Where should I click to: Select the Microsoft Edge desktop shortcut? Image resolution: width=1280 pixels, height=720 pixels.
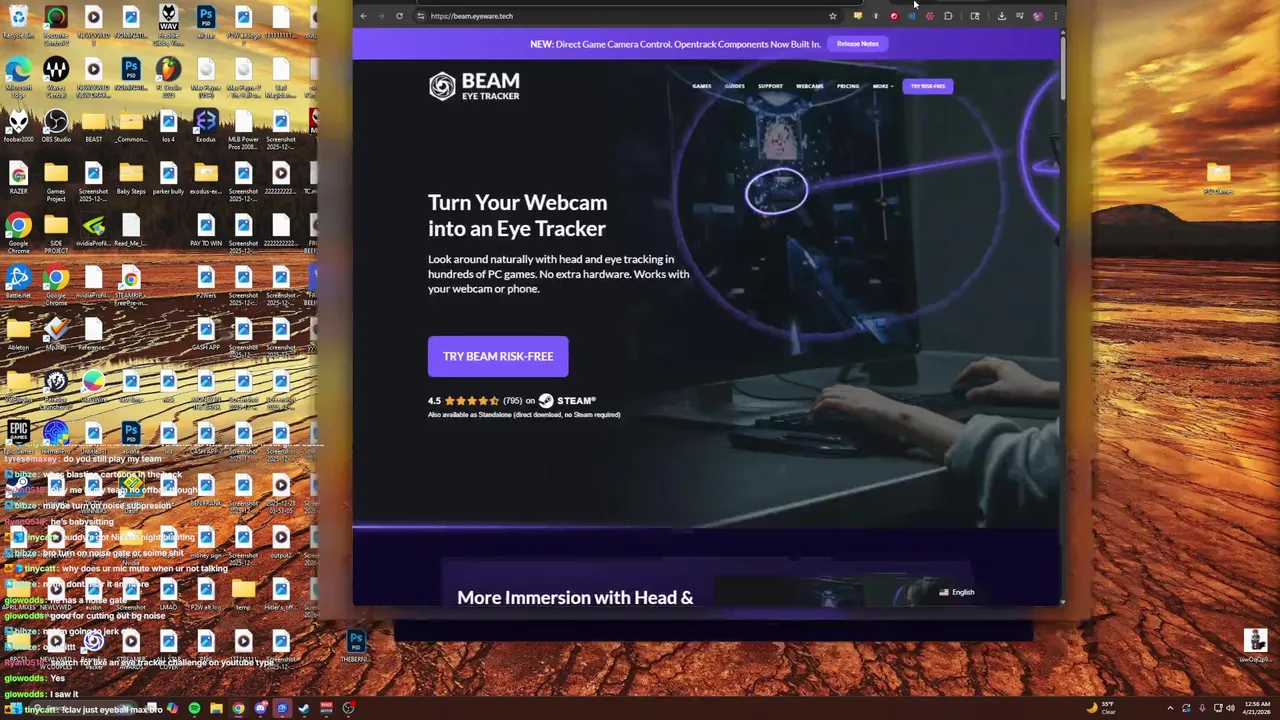click(18, 76)
